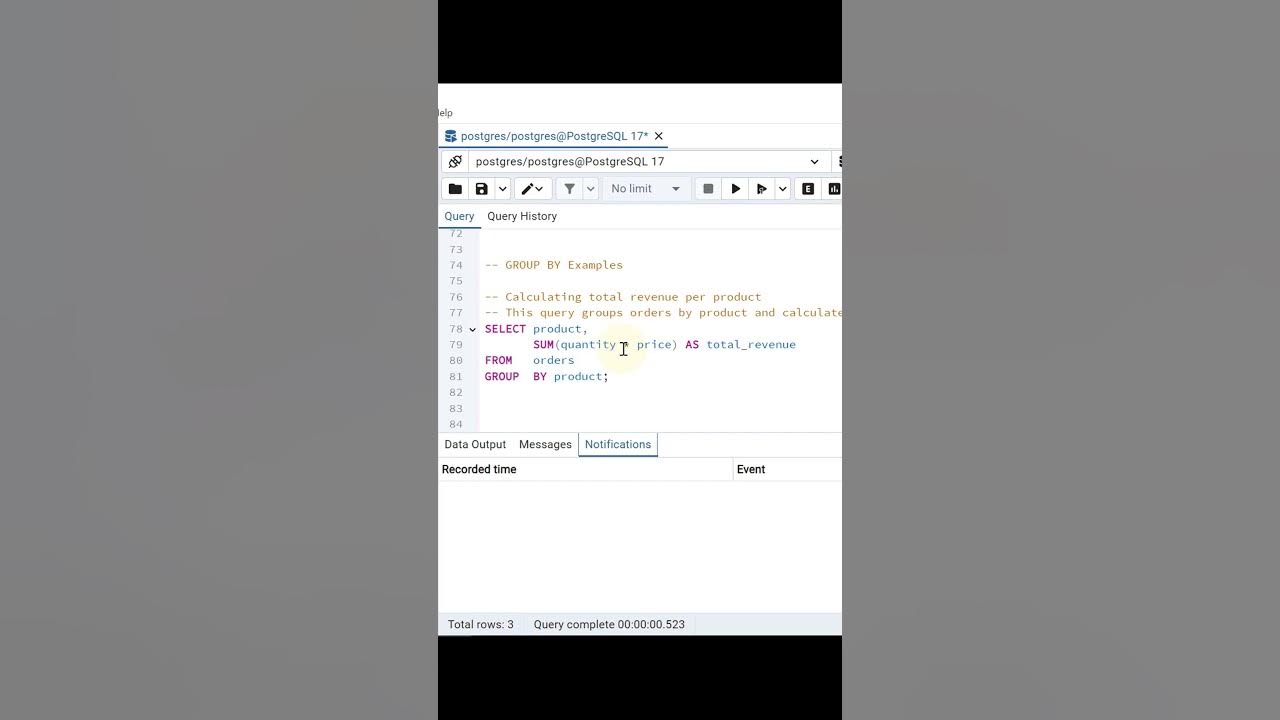Close the postgres query tool tab
Image resolution: width=1280 pixels, height=720 pixels.
(x=658, y=136)
